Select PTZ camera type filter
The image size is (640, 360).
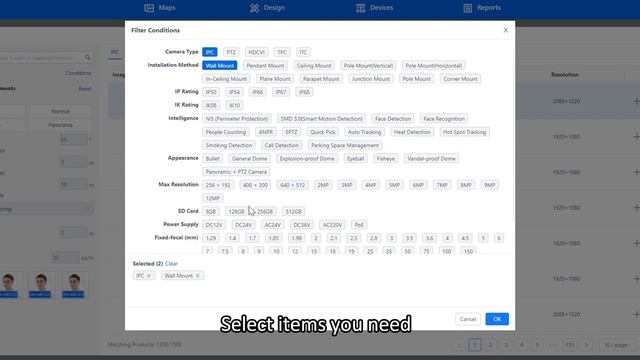[231, 52]
